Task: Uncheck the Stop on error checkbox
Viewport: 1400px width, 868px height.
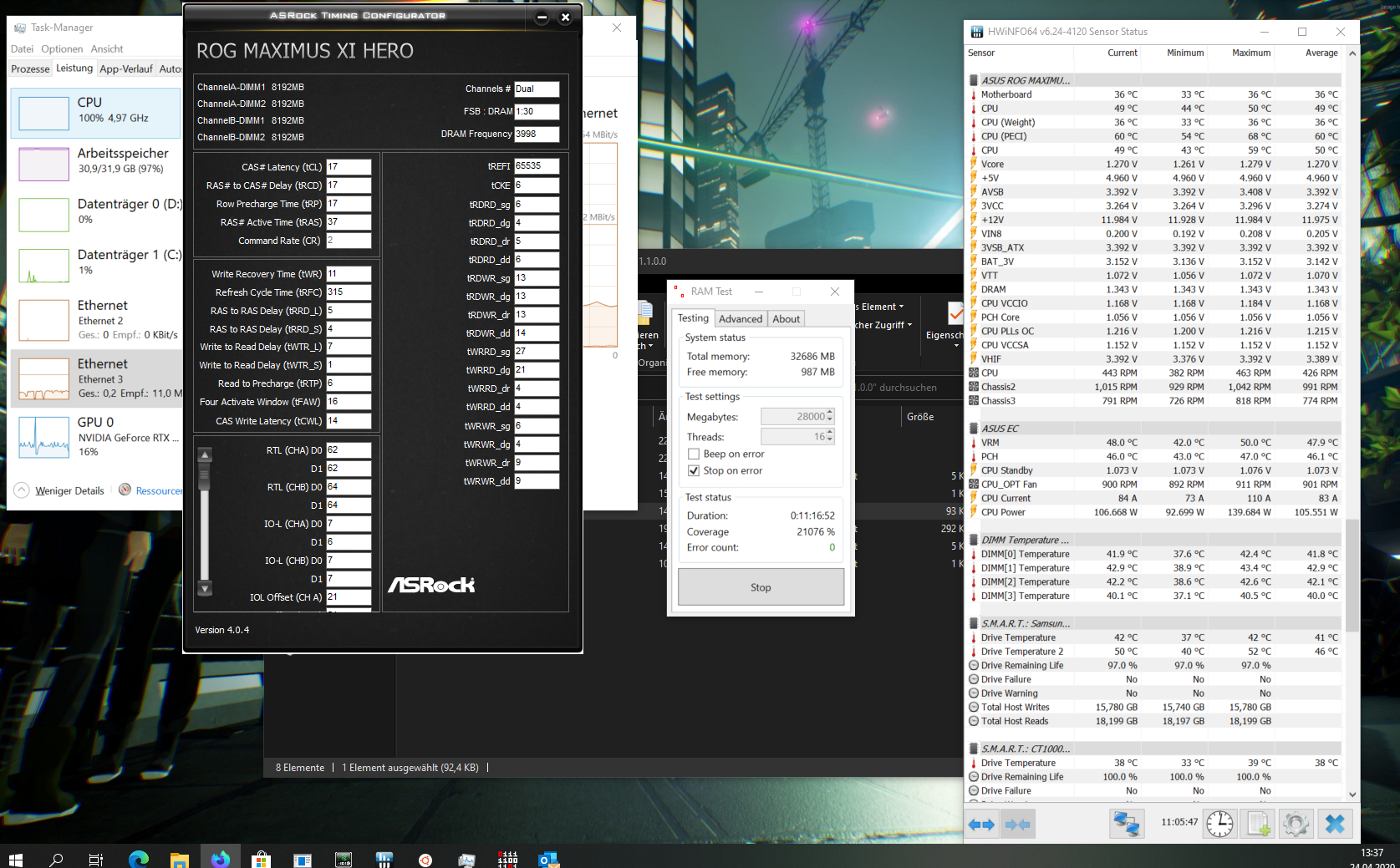Action: coord(693,470)
